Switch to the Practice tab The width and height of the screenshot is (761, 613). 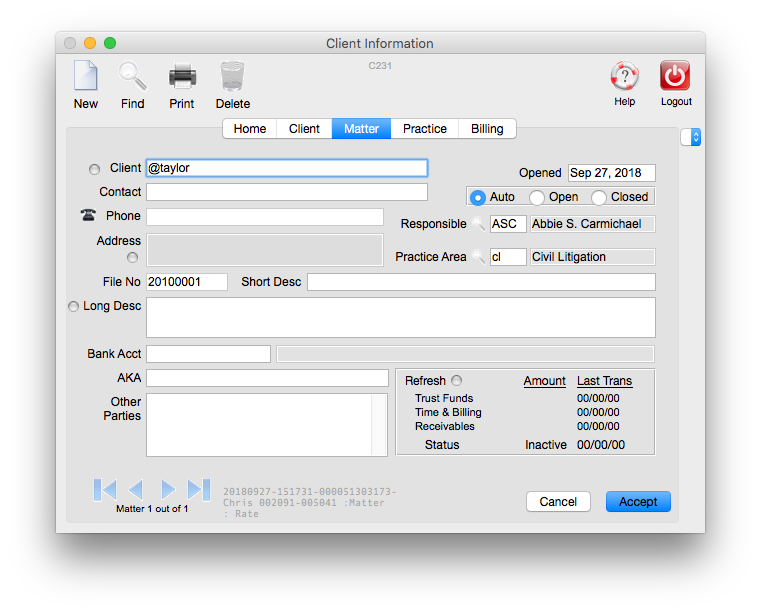(x=425, y=129)
